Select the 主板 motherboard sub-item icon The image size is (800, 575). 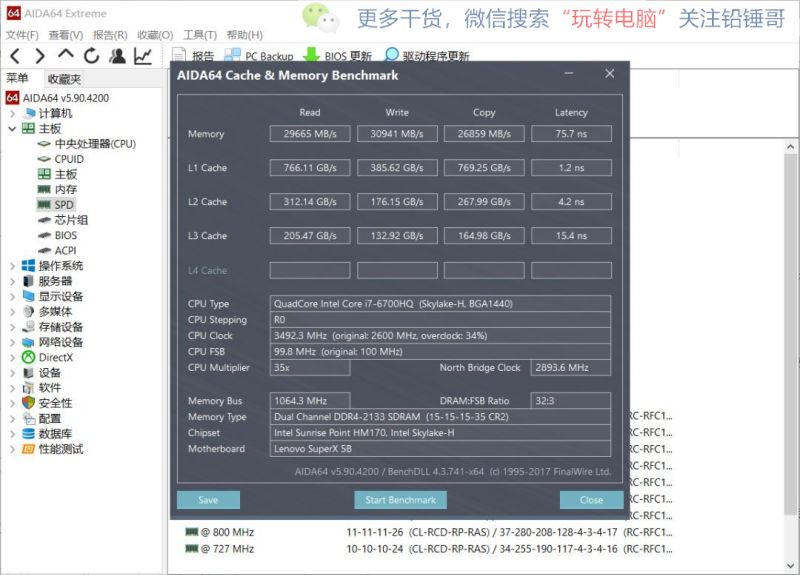click(x=44, y=174)
